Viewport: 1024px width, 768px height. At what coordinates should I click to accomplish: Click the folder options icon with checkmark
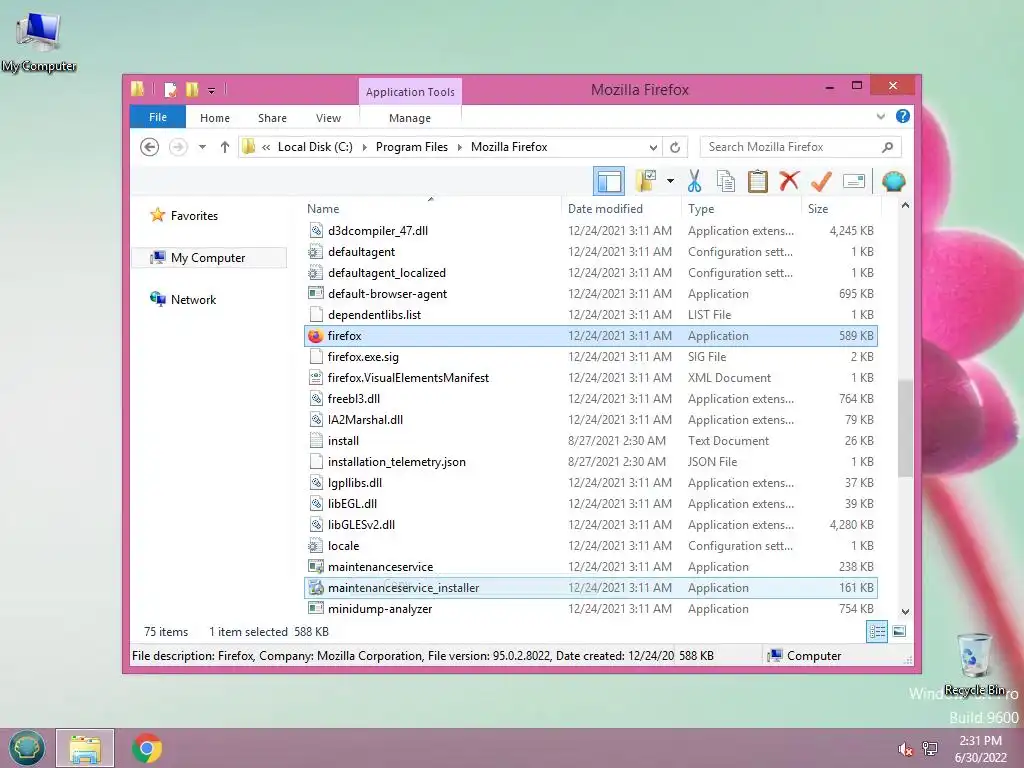(646, 181)
